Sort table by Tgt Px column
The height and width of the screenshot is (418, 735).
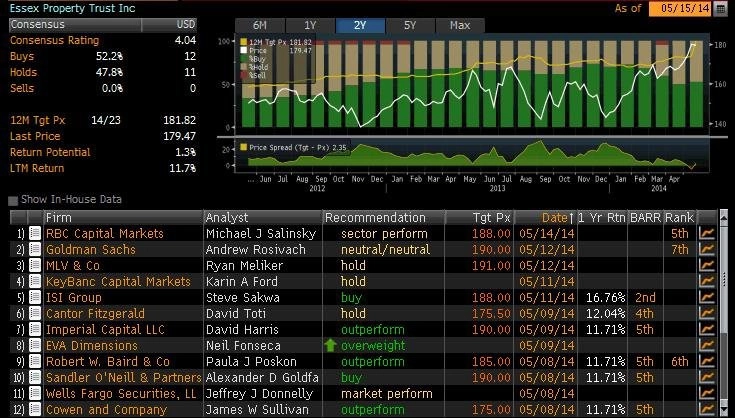[x=479, y=217]
